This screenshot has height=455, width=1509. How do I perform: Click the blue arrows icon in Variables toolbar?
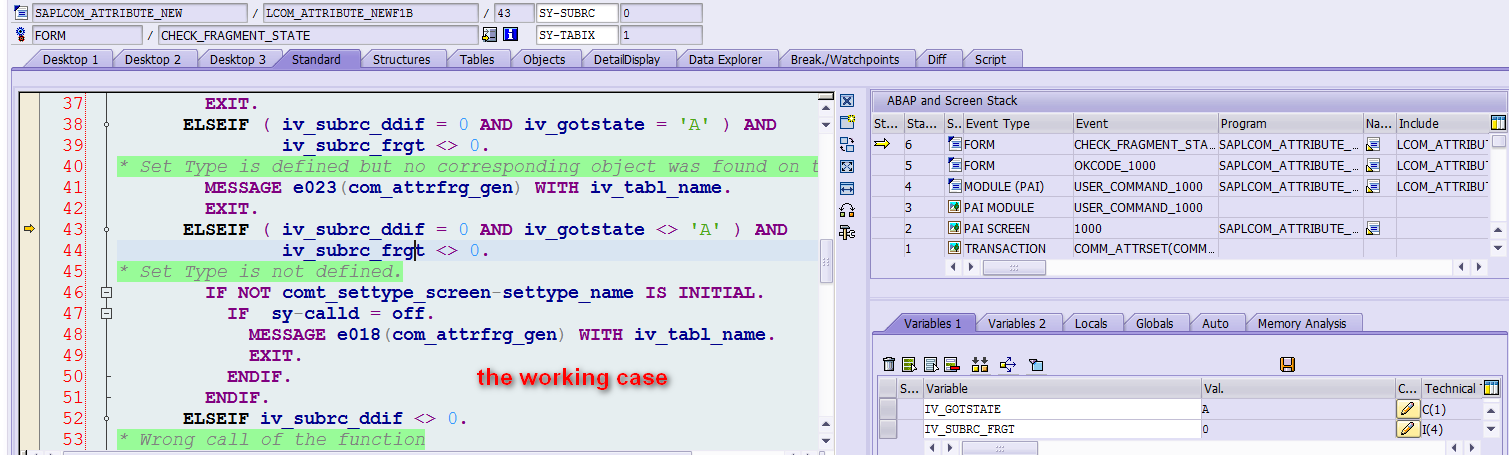[1008, 365]
